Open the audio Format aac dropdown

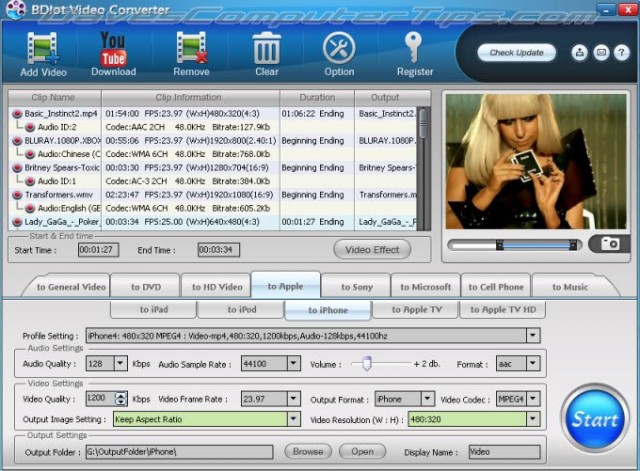[x=533, y=363]
